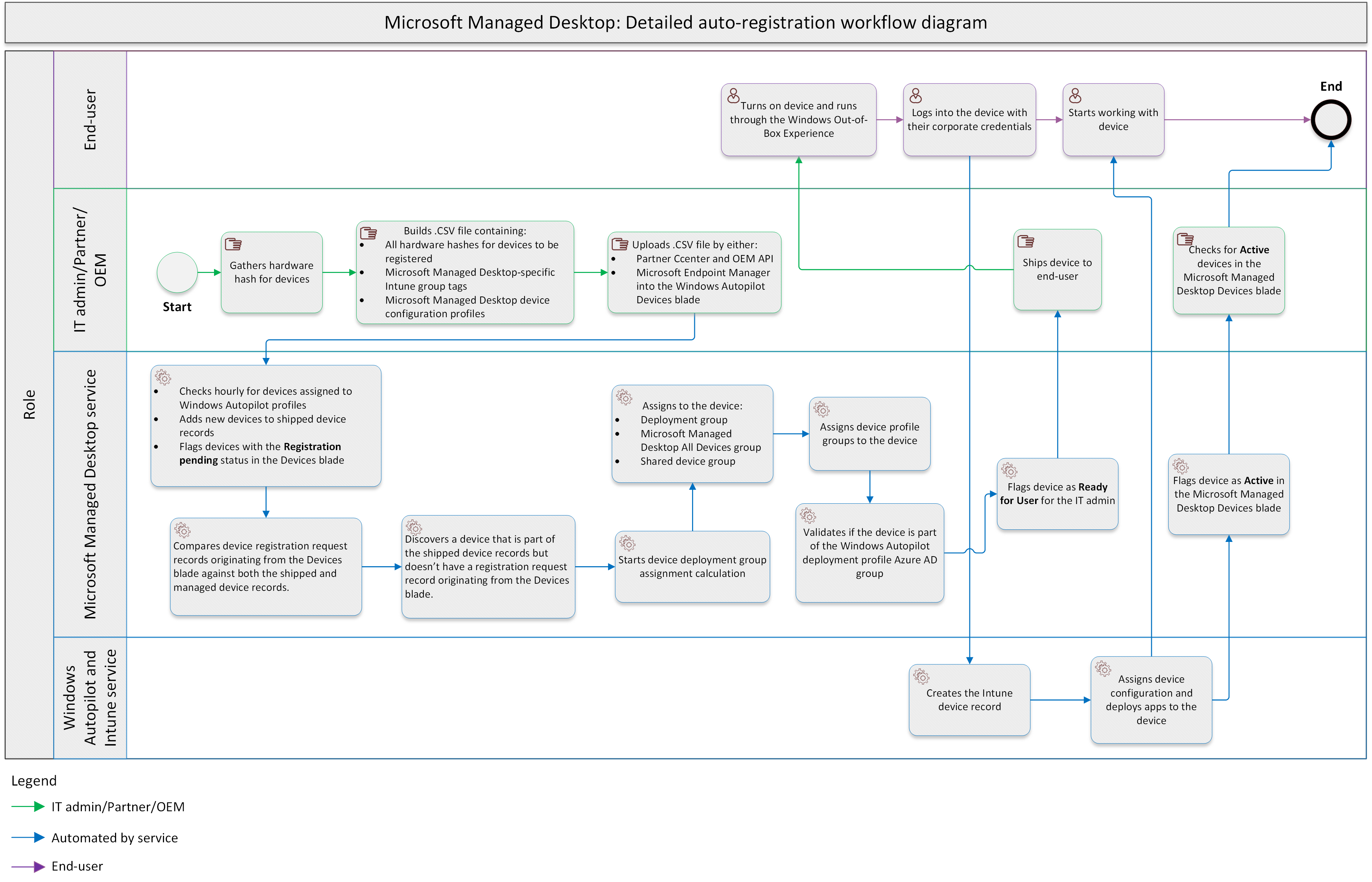Click hand icon in Ships device box
This screenshot has width=1372, height=882.
tap(1025, 242)
